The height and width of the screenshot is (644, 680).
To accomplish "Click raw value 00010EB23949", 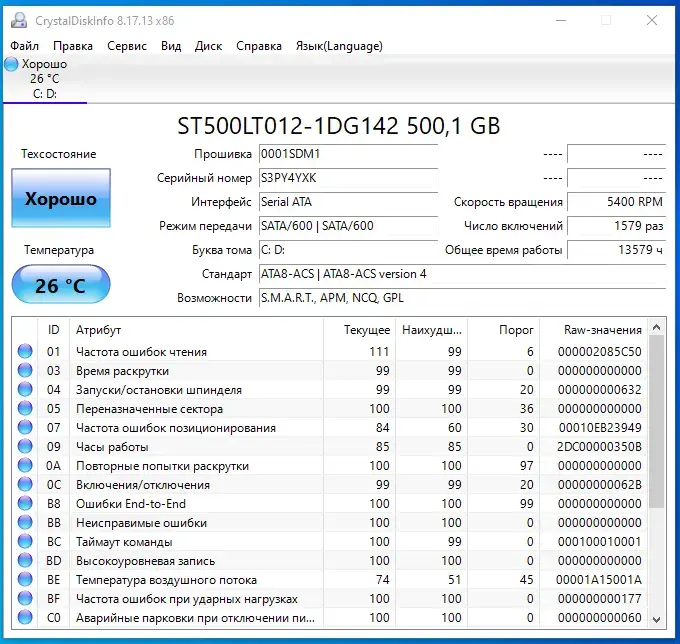I will coord(600,428).
